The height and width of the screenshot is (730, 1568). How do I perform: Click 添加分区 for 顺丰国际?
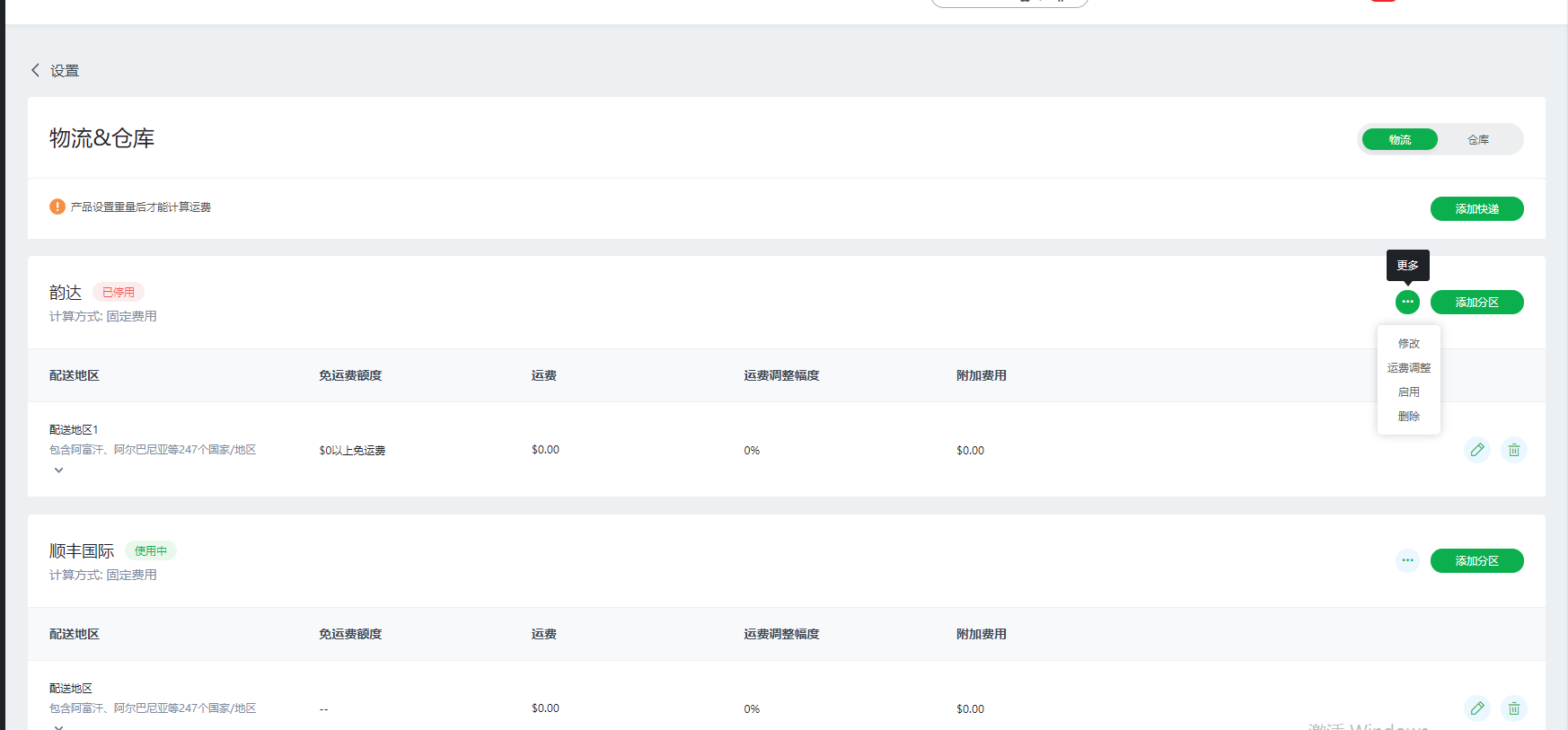click(x=1476, y=560)
